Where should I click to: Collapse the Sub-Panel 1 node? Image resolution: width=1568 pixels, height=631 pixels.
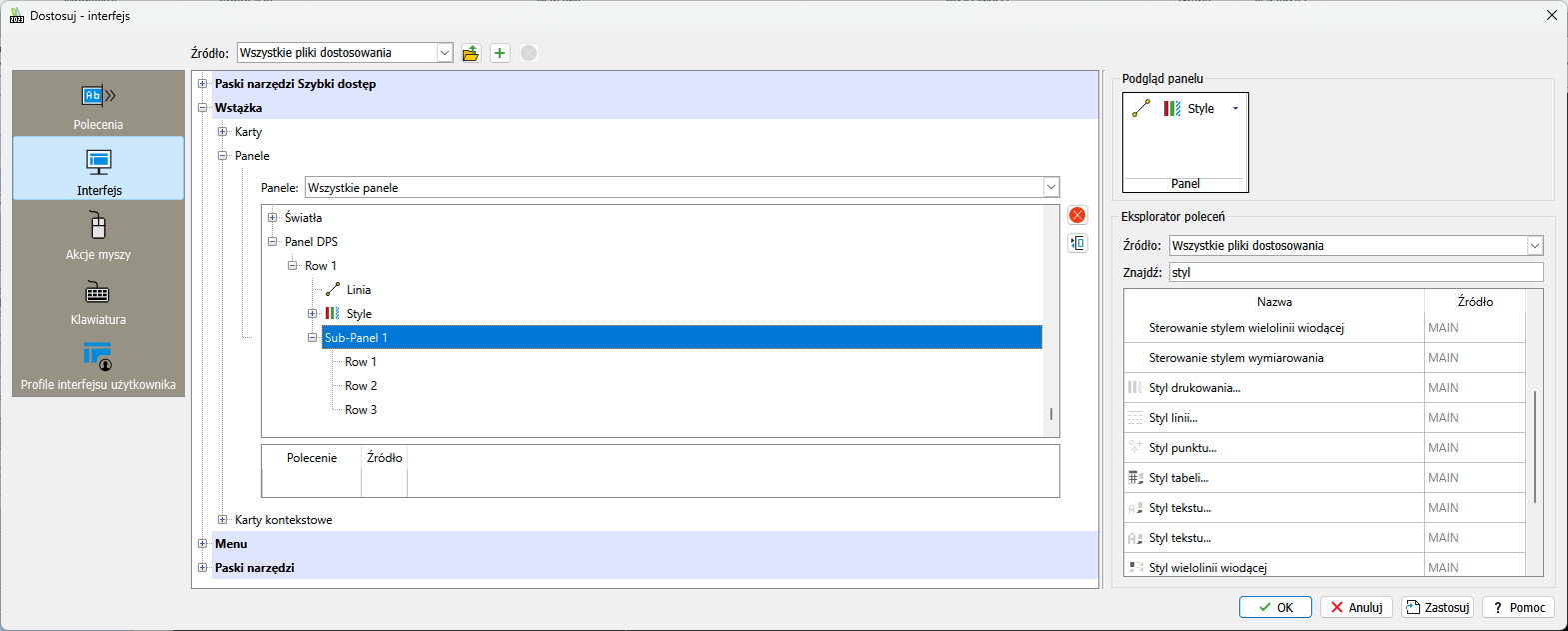pos(313,338)
